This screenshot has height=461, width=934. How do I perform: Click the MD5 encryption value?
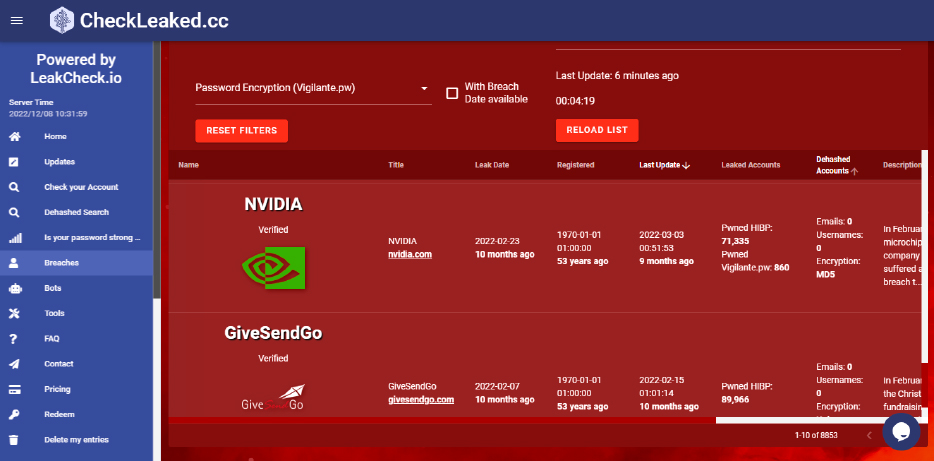827,275
